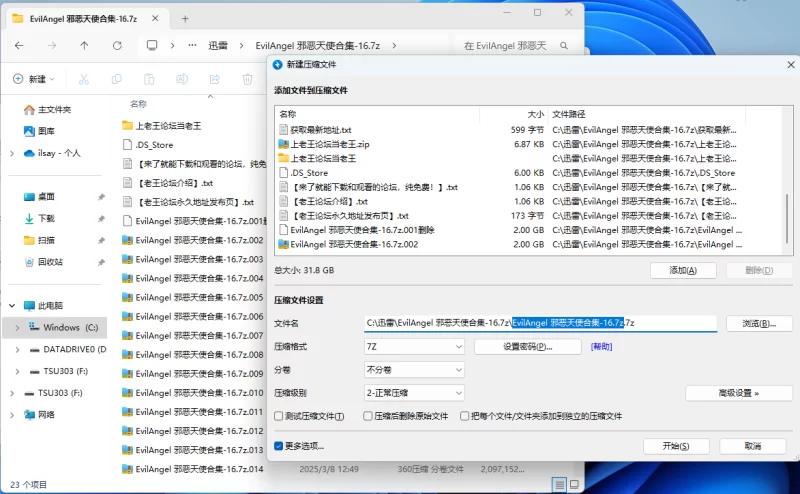Open the 压缩格式 7Z dropdown
Screen dimensions: 800x494
click(414, 347)
